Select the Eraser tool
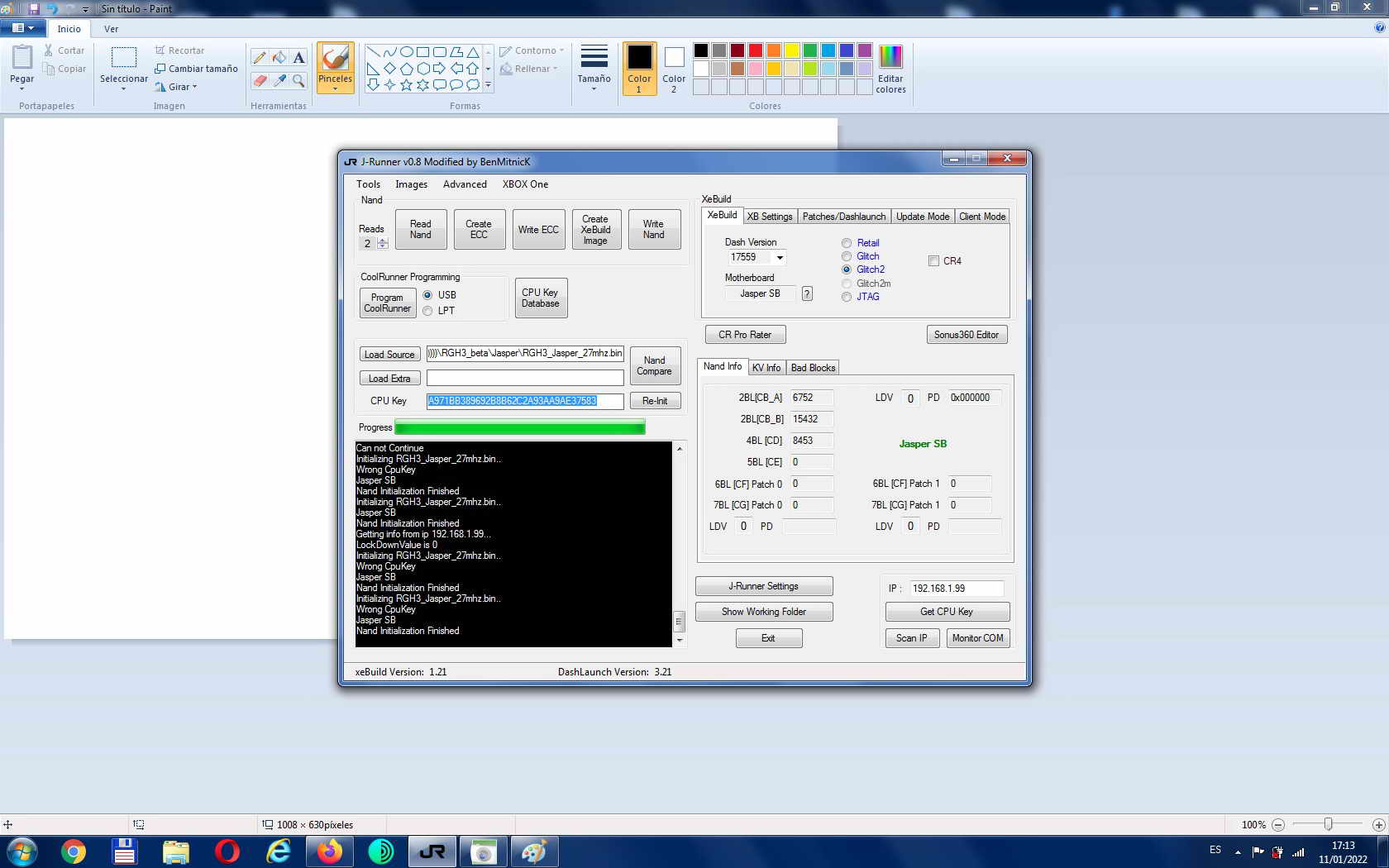 [x=260, y=81]
